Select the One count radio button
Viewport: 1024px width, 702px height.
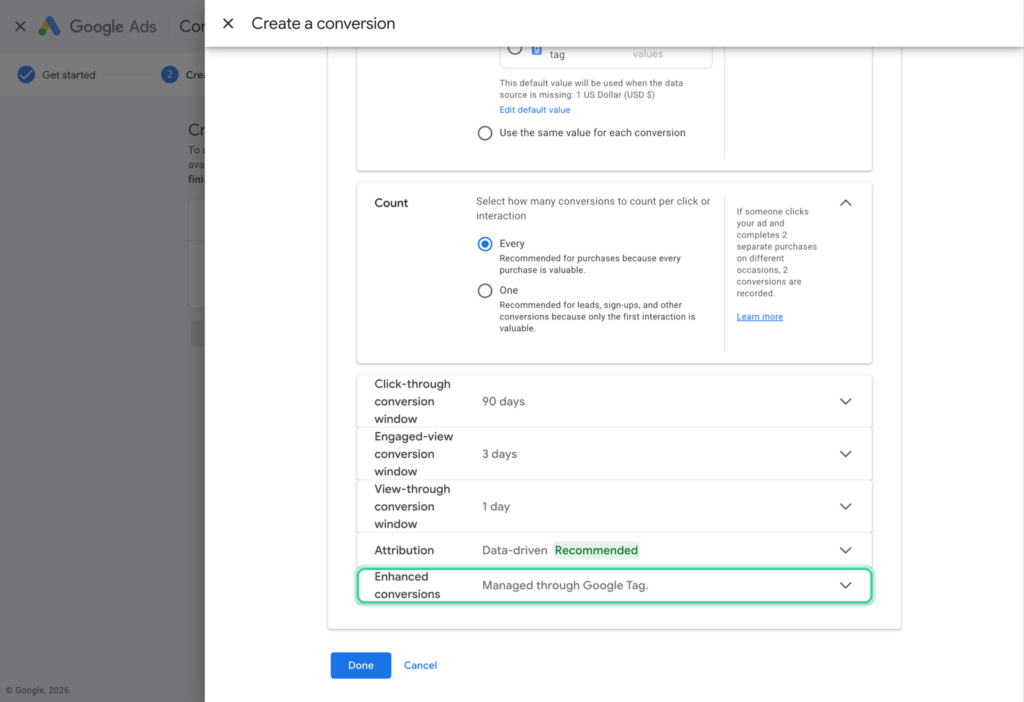click(485, 291)
